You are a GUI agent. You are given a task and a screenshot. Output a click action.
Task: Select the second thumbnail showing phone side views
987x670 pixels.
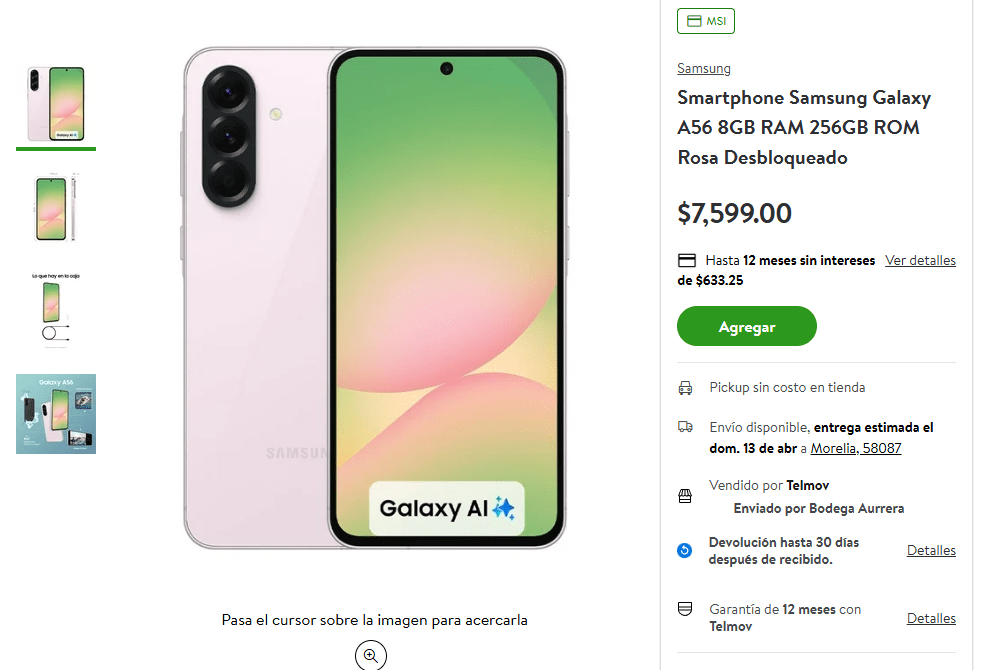[56, 208]
